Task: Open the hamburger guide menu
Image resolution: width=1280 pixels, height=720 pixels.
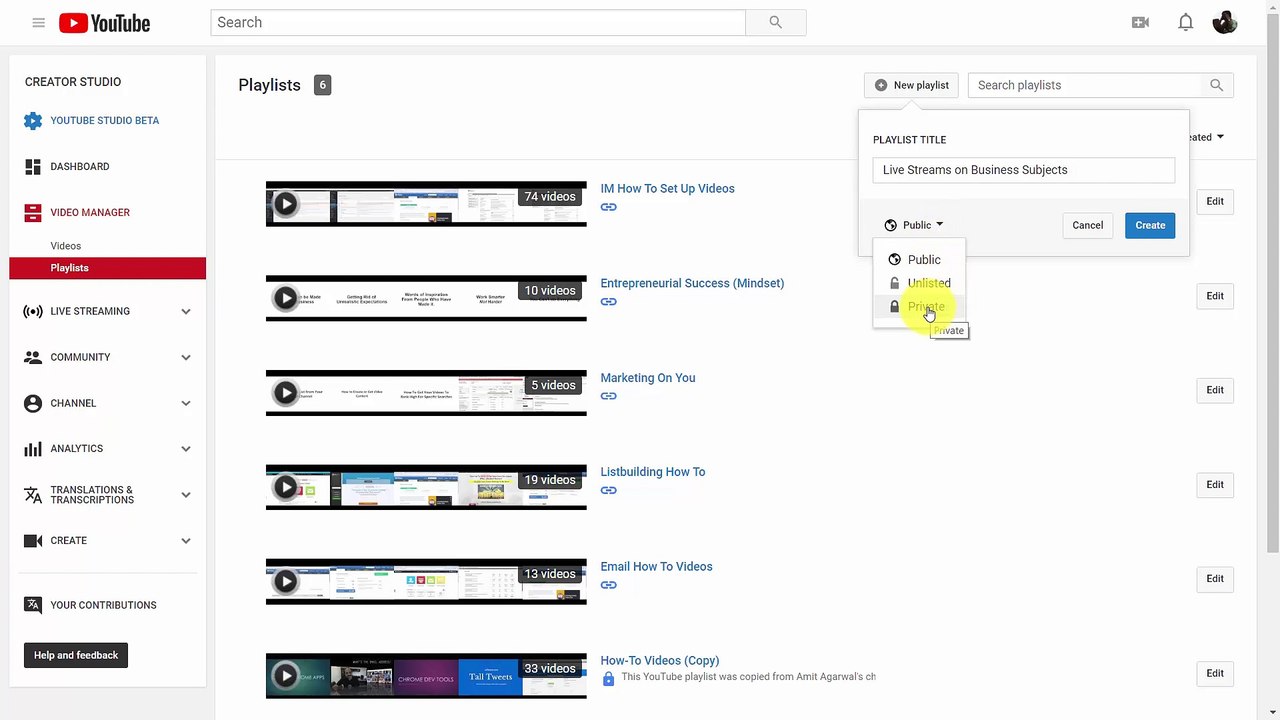Action: [x=38, y=22]
